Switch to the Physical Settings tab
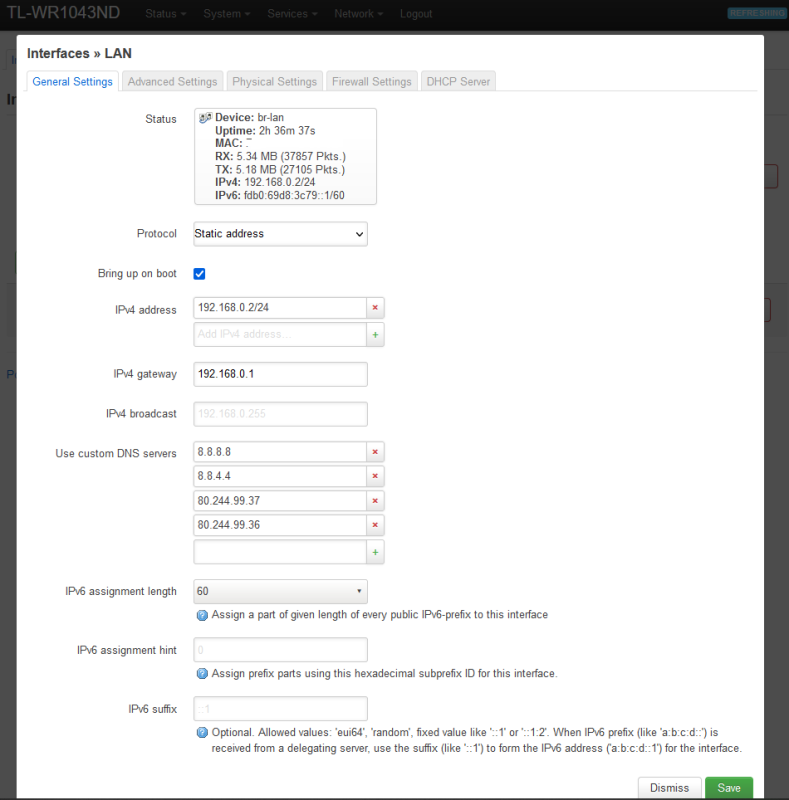This screenshot has width=789, height=800. pos(275,82)
